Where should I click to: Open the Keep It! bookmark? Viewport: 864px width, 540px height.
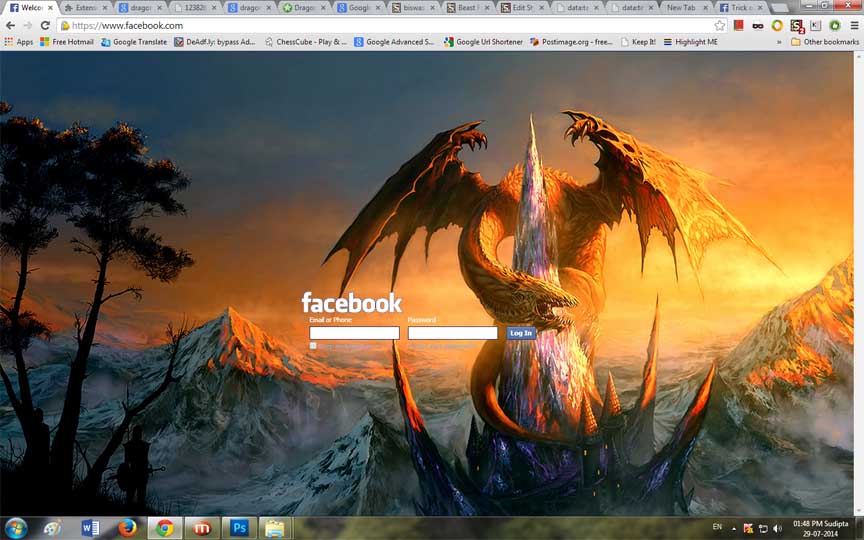tap(638, 42)
